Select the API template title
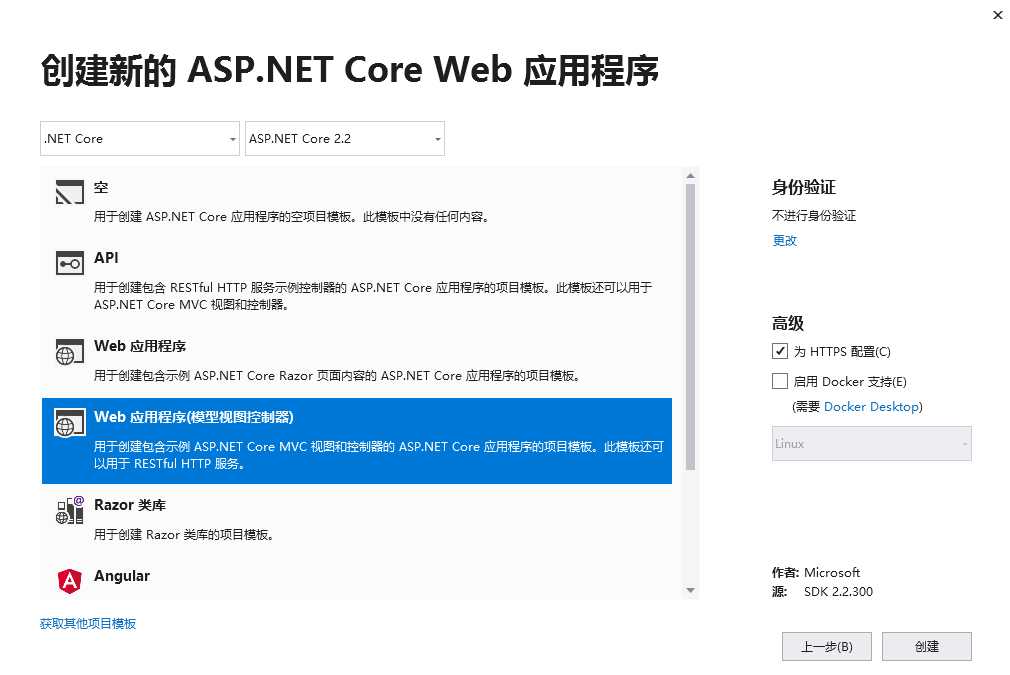This screenshot has width=1010, height=675. pyautogui.click(x=106, y=258)
